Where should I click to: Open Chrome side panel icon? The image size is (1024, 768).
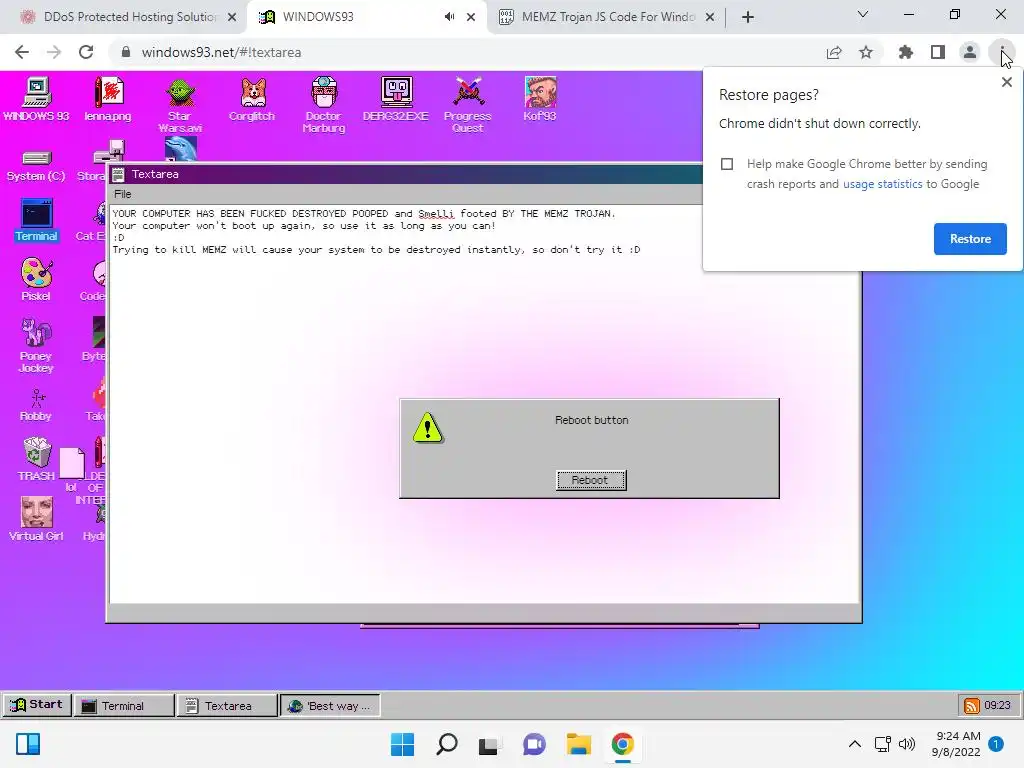(x=938, y=52)
